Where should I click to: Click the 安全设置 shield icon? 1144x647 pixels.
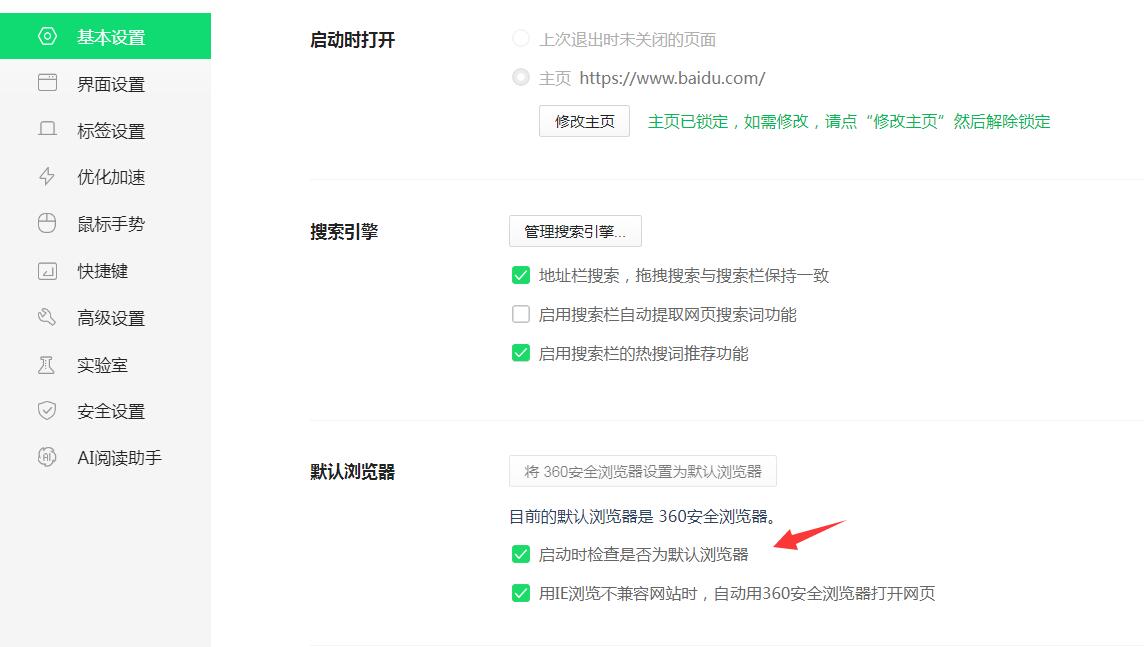(x=47, y=411)
